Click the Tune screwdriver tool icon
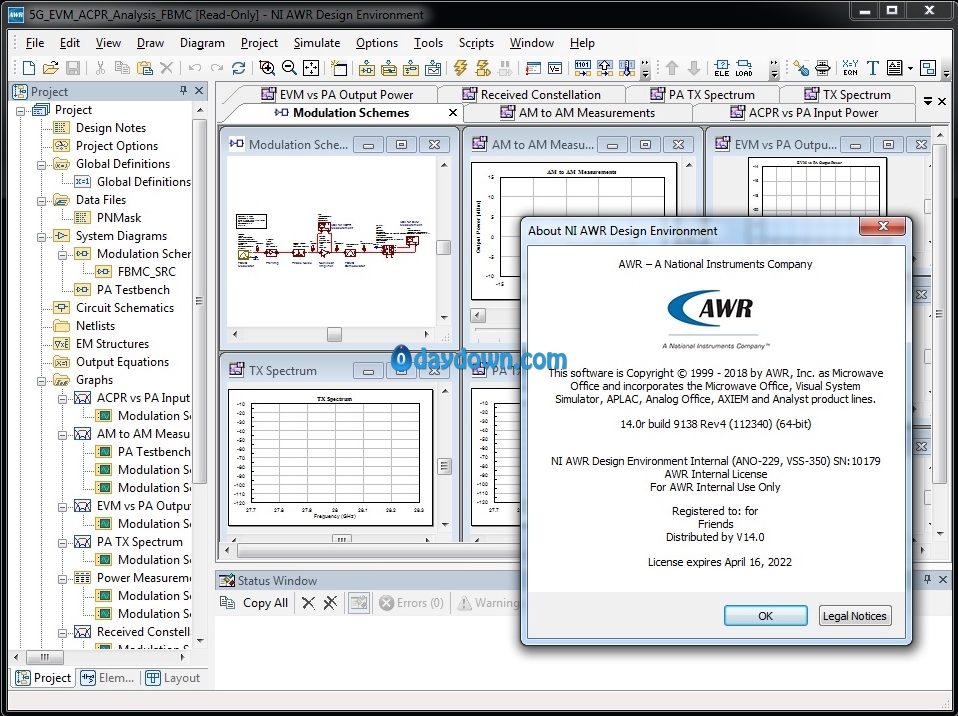Screen dimensions: 958x716 801,68
